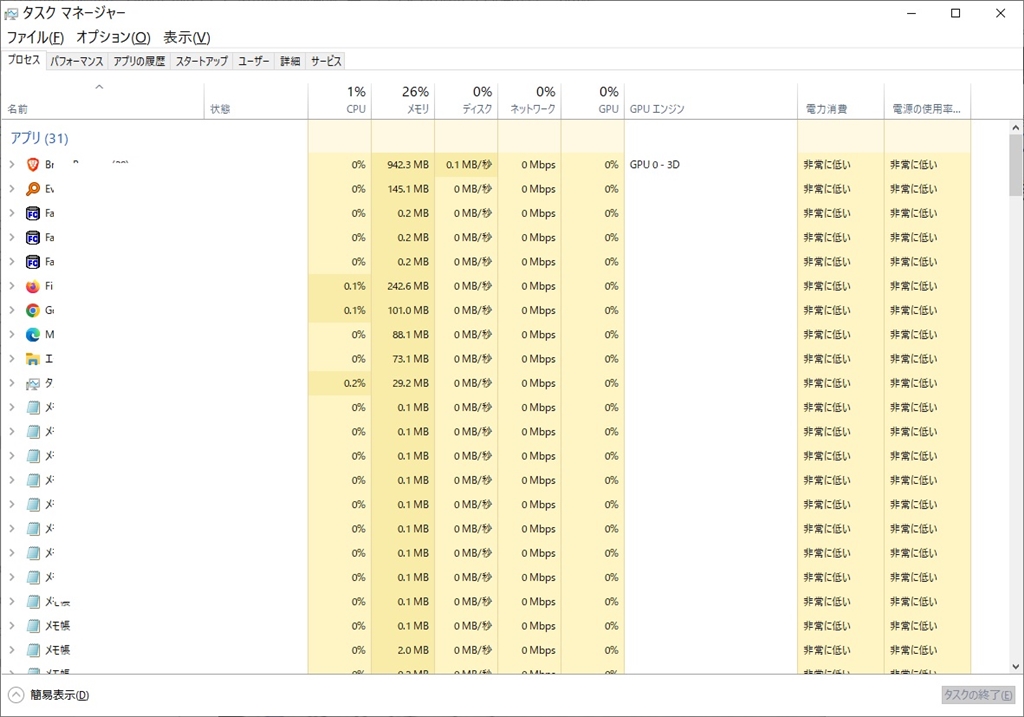
Task: Click the 2.0 MB memory cell
Action: coord(403,650)
